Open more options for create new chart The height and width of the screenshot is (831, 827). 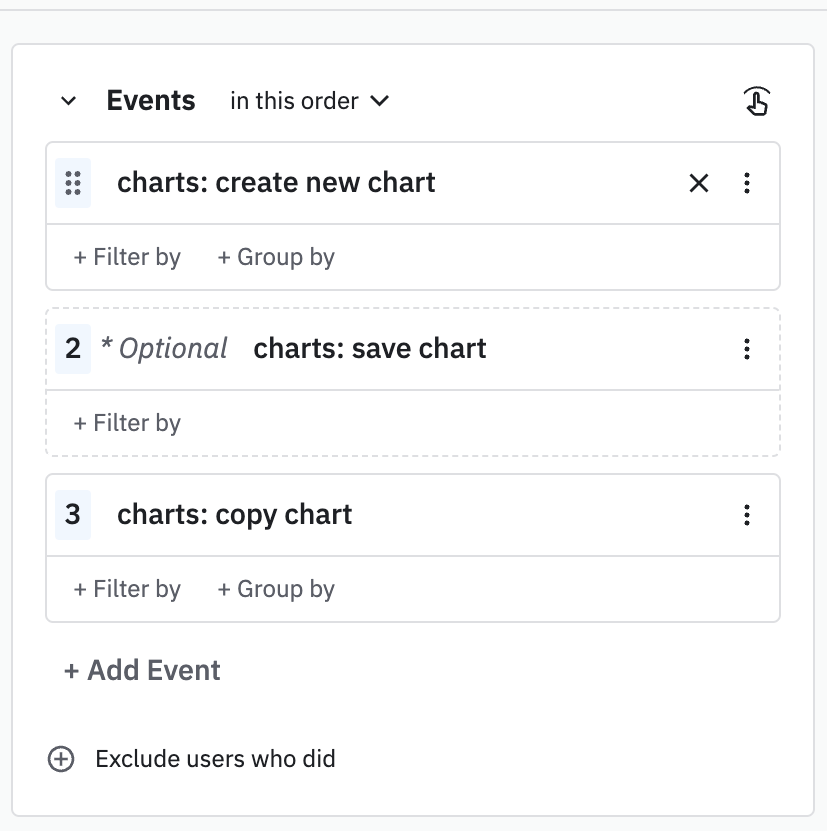tap(747, 183)
